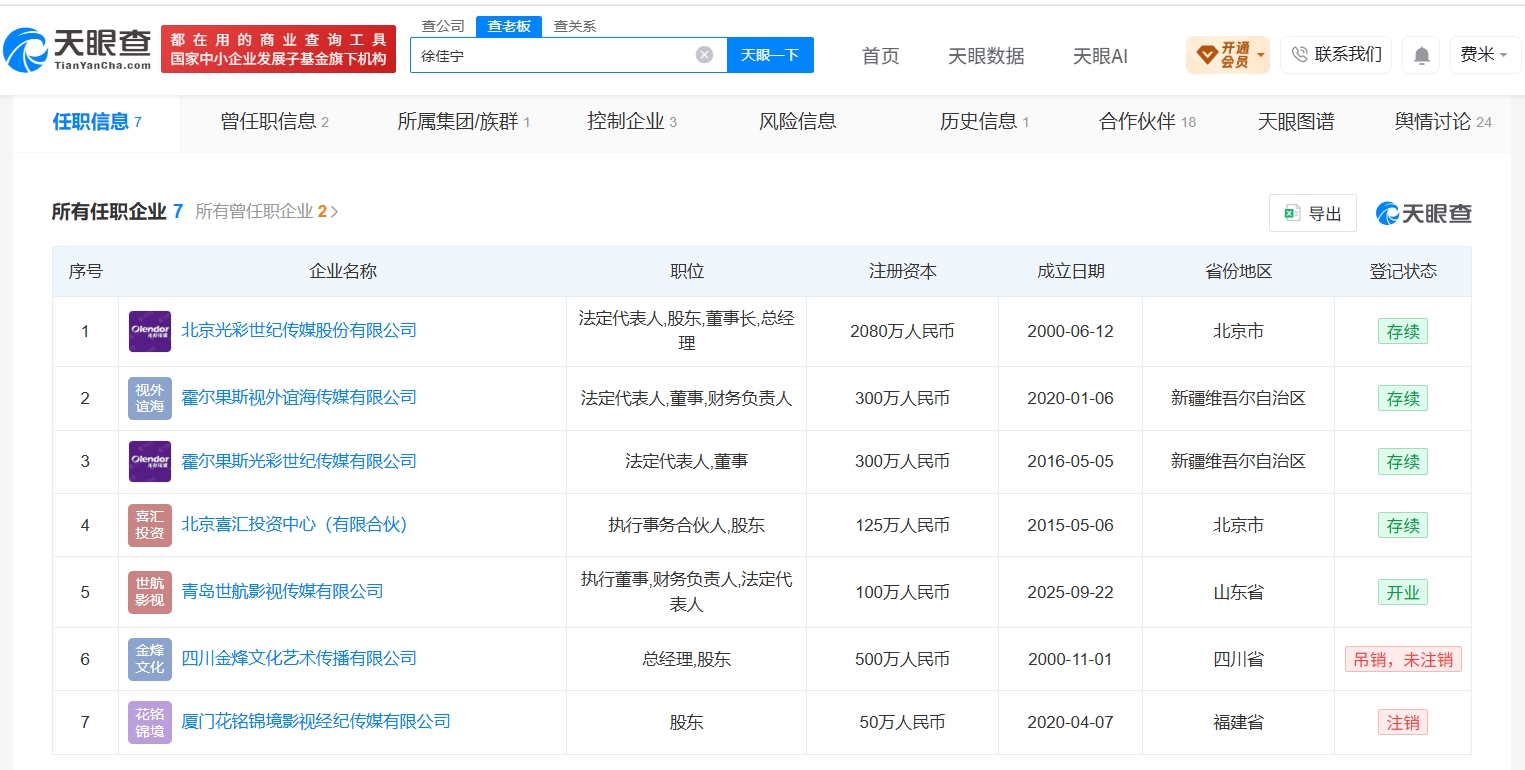Screen dimensions: 1525x770
Task: Click the 125万人民币 capital cell
Action: [902, 525]
